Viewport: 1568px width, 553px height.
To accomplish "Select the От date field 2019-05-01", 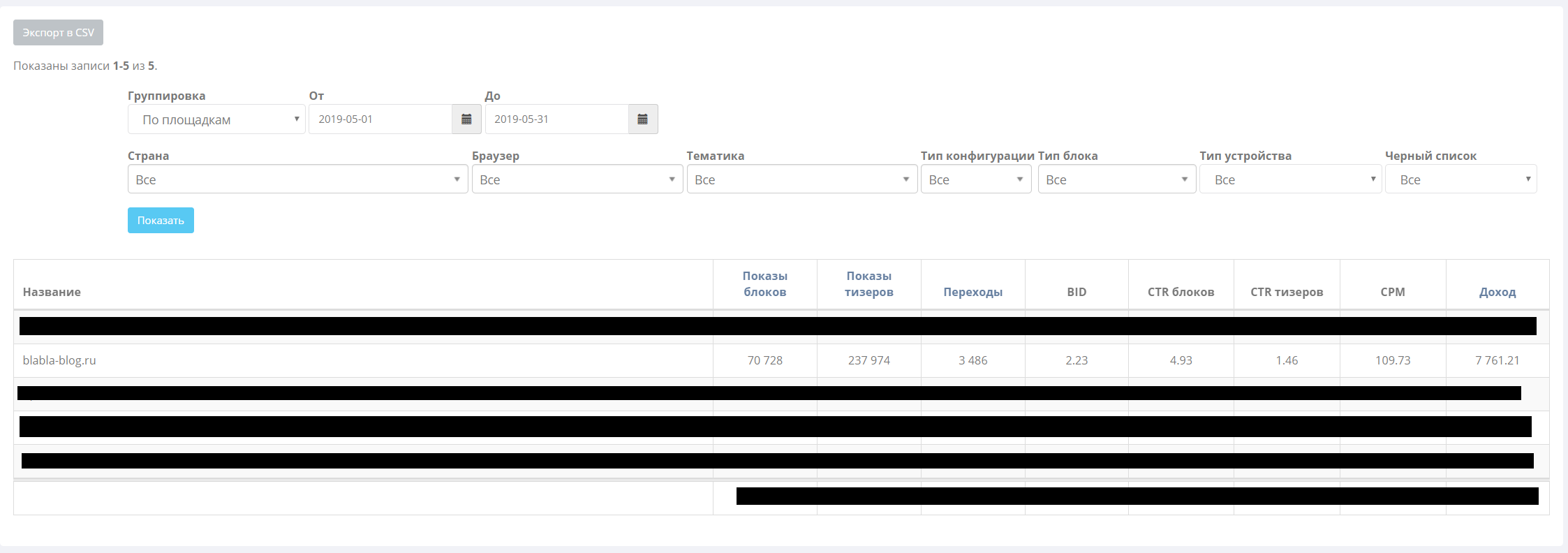I will pos(380,119).
